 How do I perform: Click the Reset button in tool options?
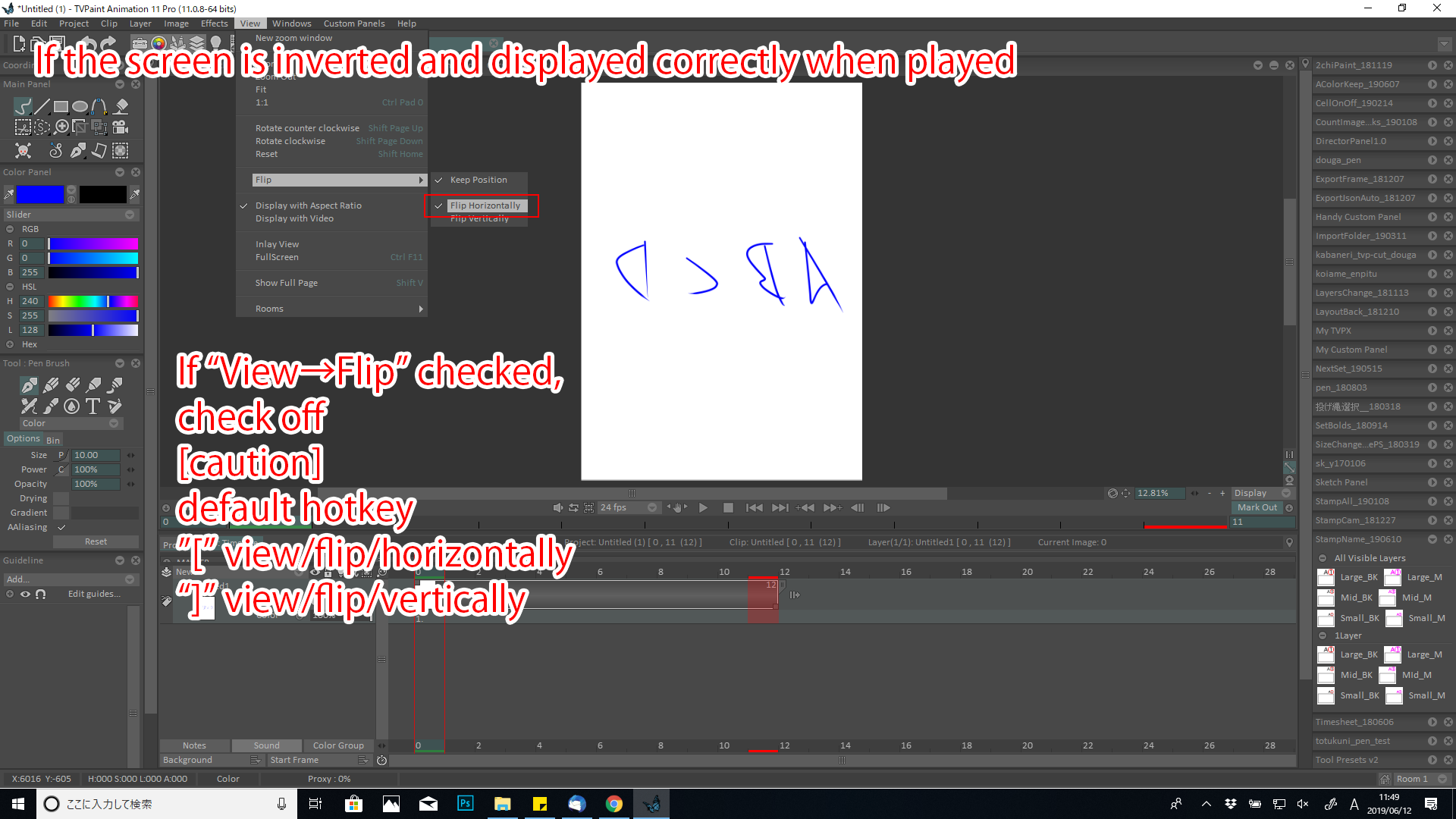click(x=96, y=541)
